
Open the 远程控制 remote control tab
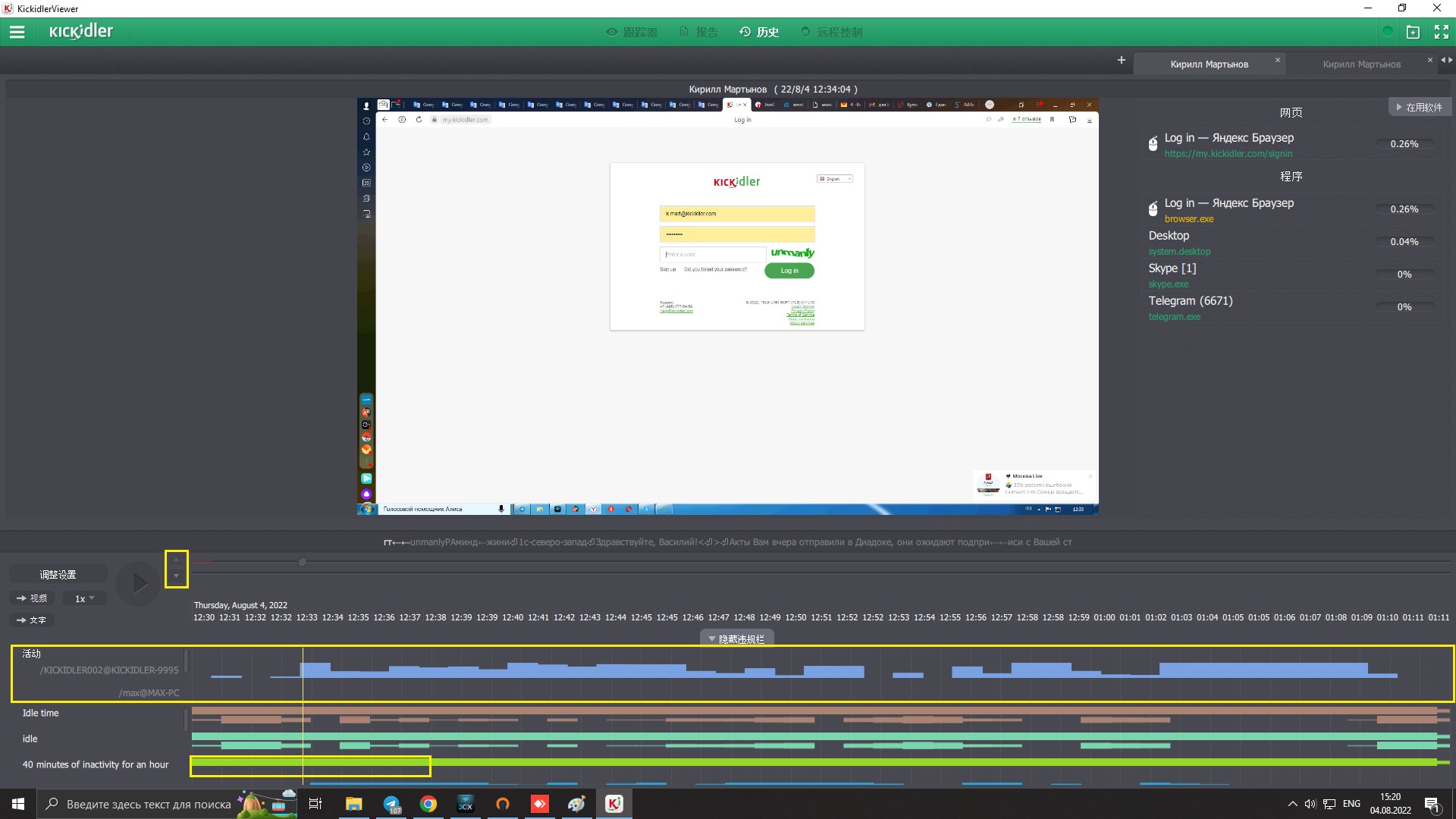(832, 32)
